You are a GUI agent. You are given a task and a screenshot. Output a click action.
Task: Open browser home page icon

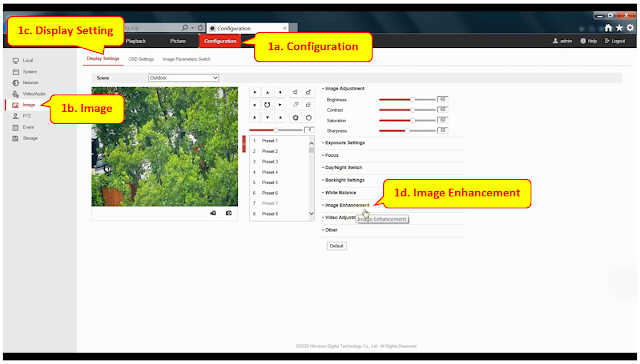coord(608,28)
